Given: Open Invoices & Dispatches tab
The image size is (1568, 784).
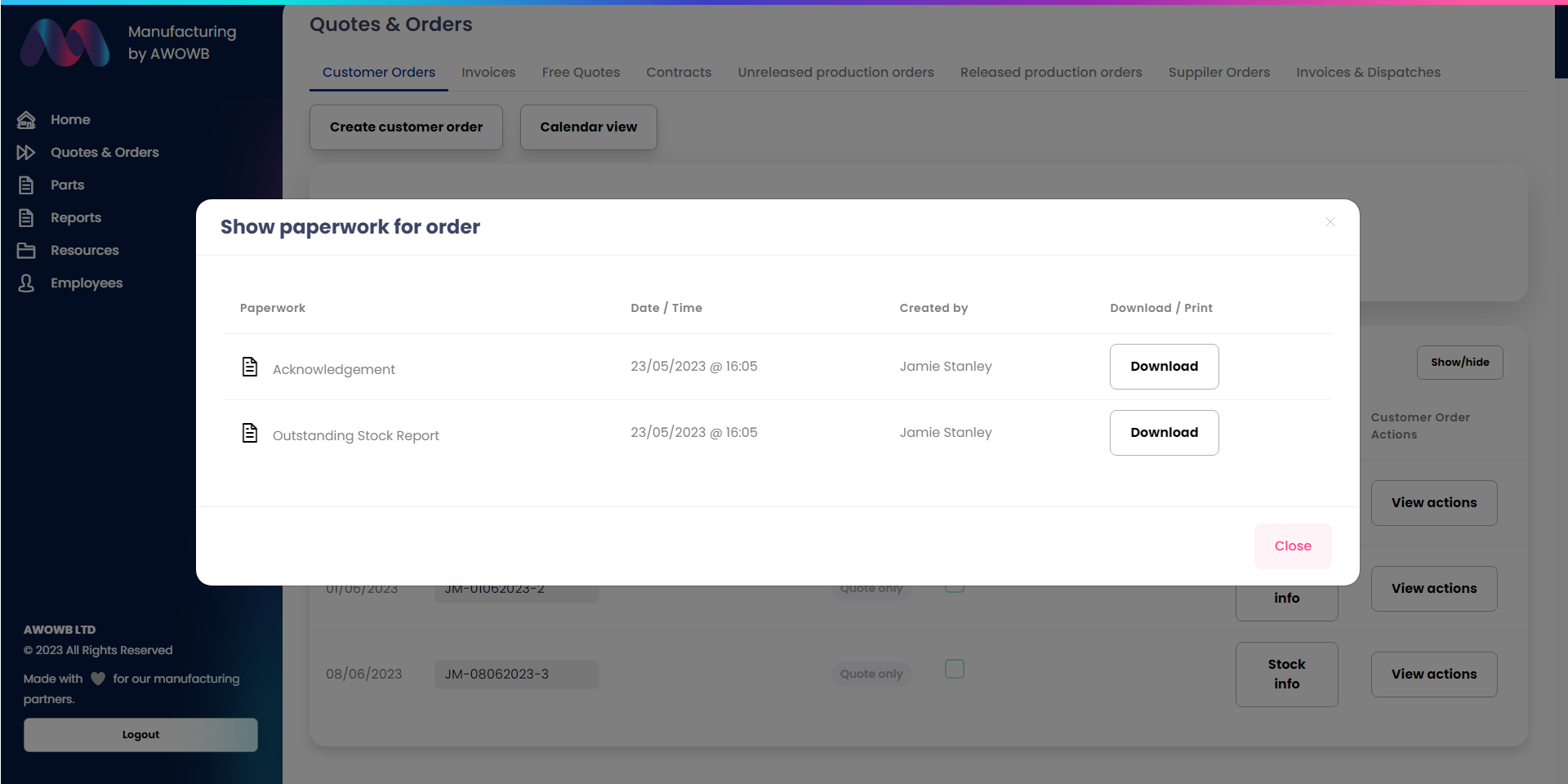Looking at the screenshot, I should pos(1368,72).
